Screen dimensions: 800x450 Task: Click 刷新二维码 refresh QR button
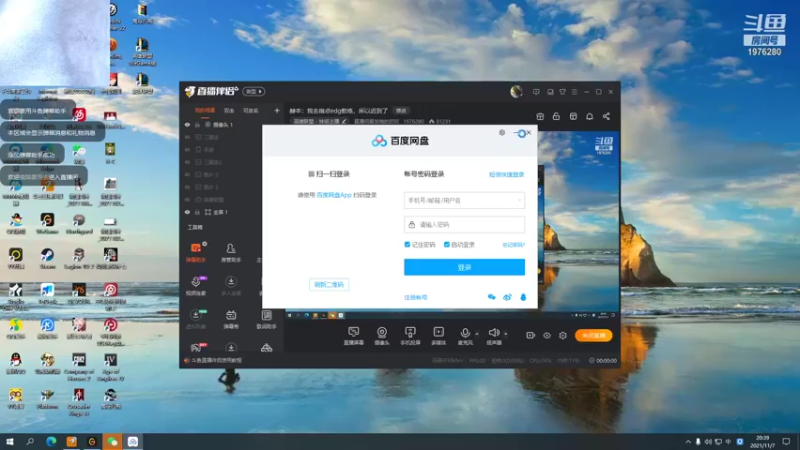click(x=329, y=285)
